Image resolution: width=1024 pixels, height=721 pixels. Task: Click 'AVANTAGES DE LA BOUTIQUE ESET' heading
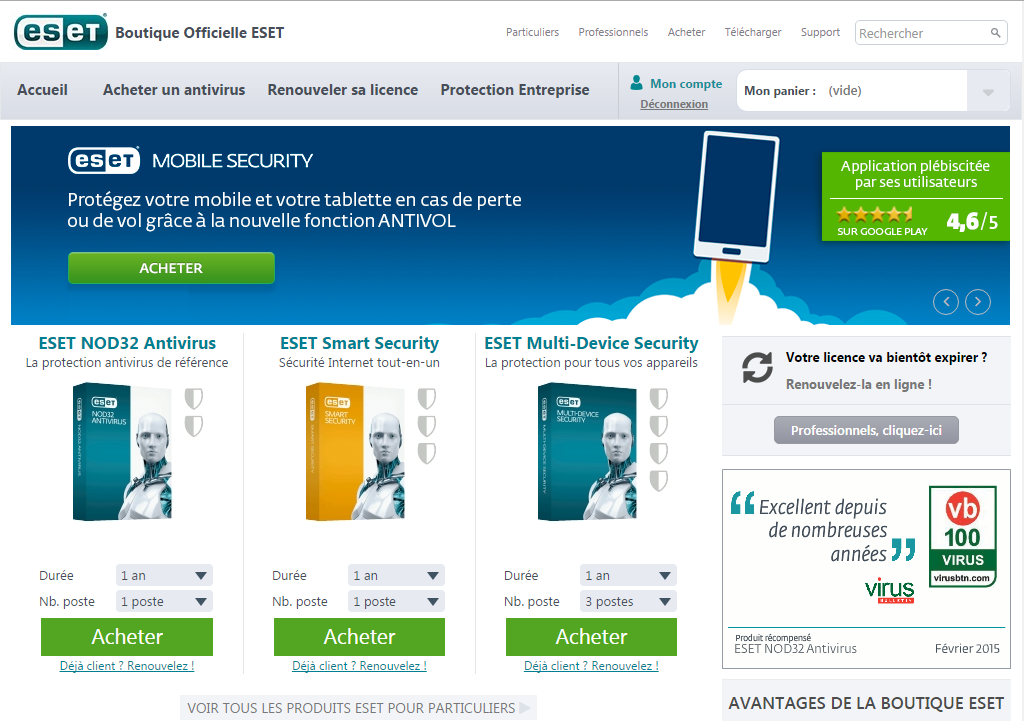pyautogui.click(x=866, y=703)
